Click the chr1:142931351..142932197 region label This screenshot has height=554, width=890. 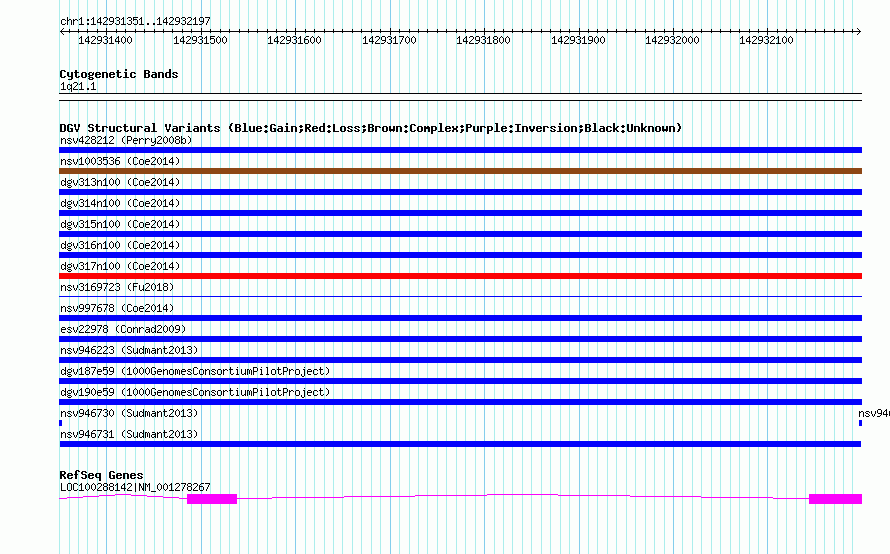pyautogui.click(x=135, y=21)
